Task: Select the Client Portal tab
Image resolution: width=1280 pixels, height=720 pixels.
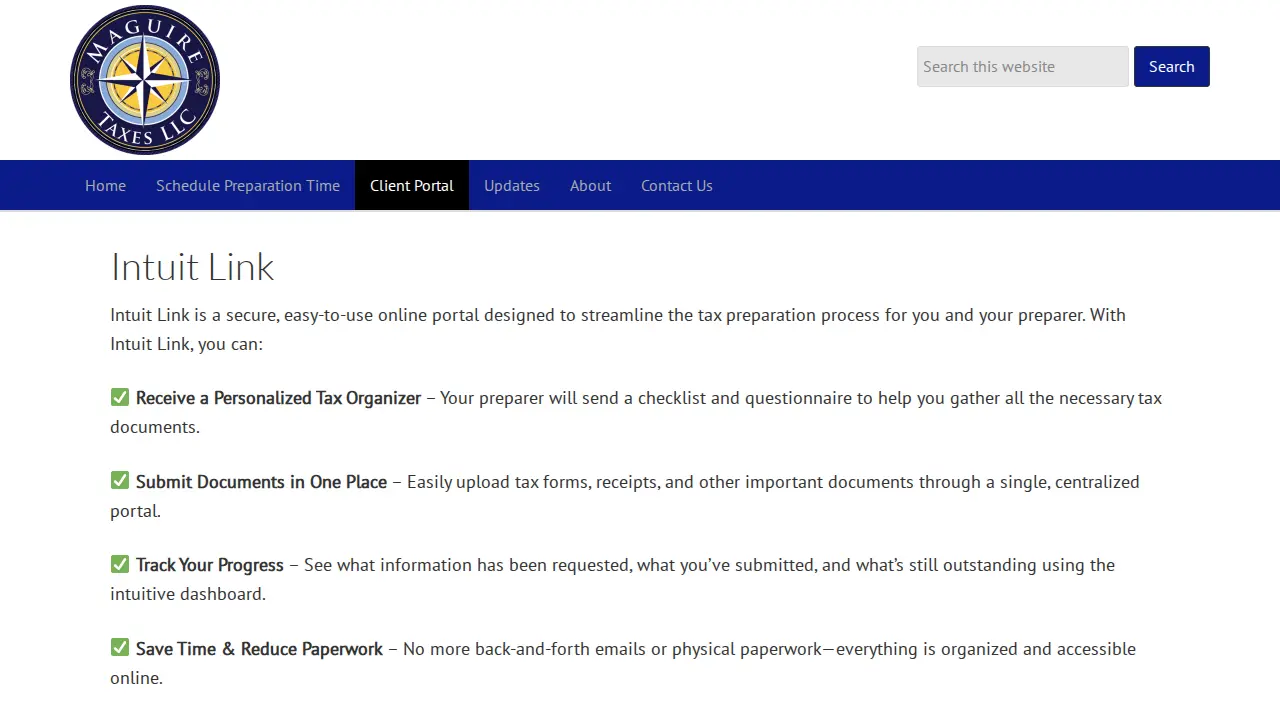Action: pyautogui.click(x=412, y=185)
